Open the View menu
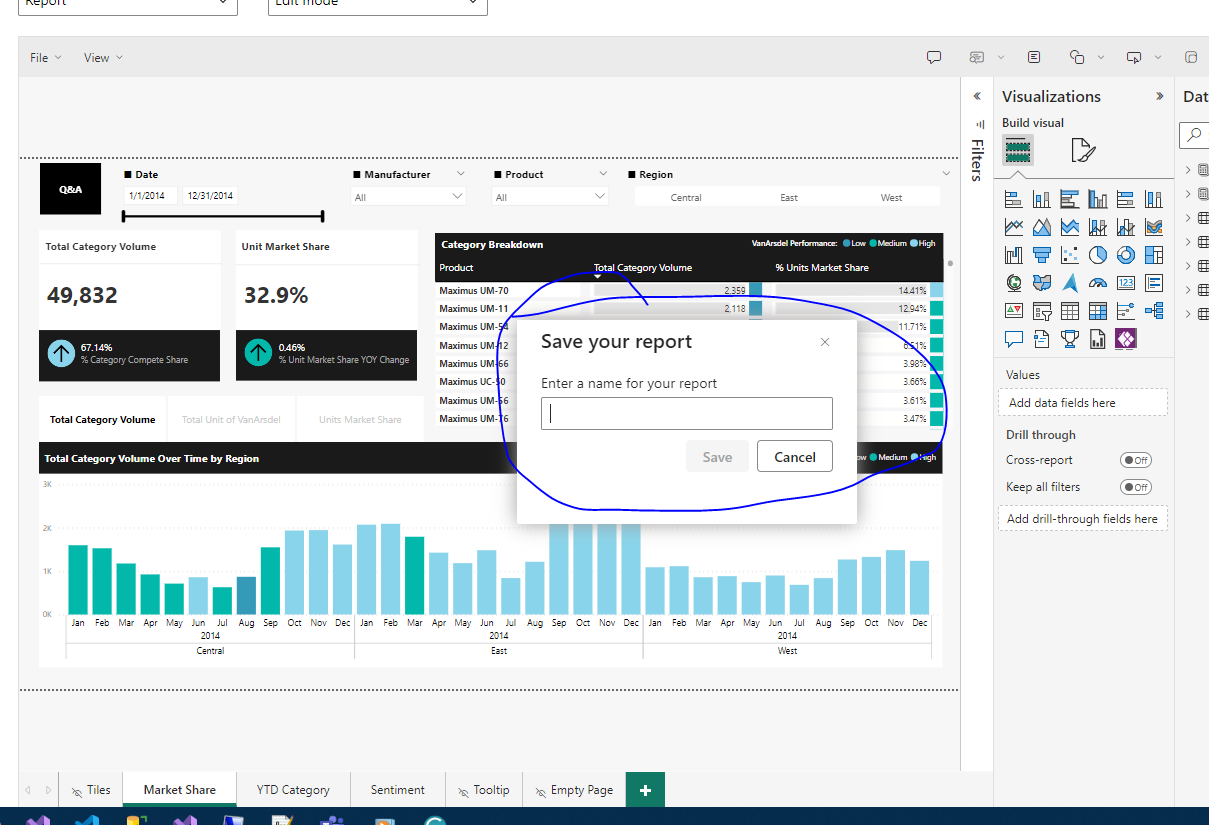Image resolution: width=1209 pixels, height=825 pixels. point(103,57)
